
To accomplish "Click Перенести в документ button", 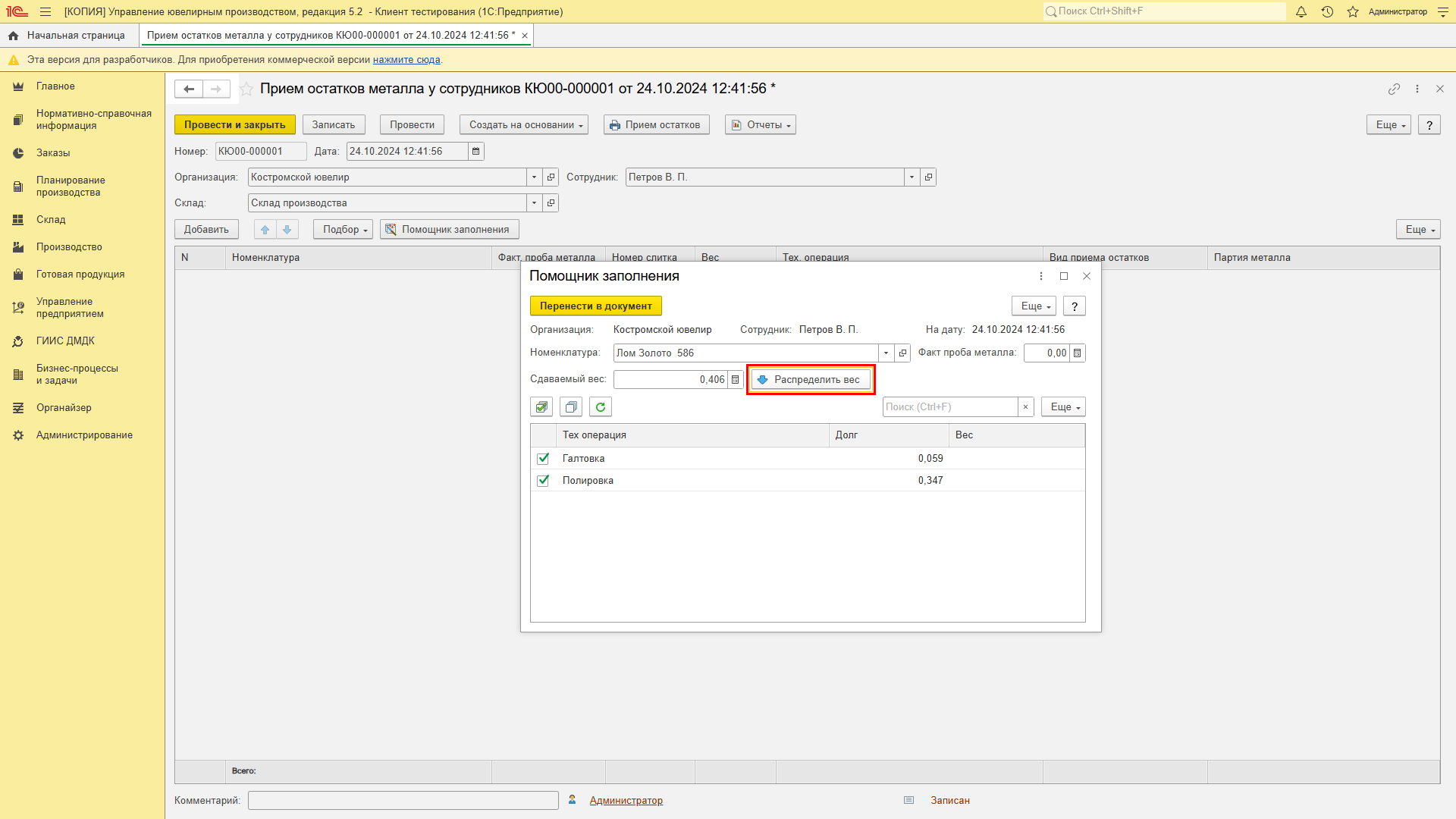I will (x=596, y=306).
